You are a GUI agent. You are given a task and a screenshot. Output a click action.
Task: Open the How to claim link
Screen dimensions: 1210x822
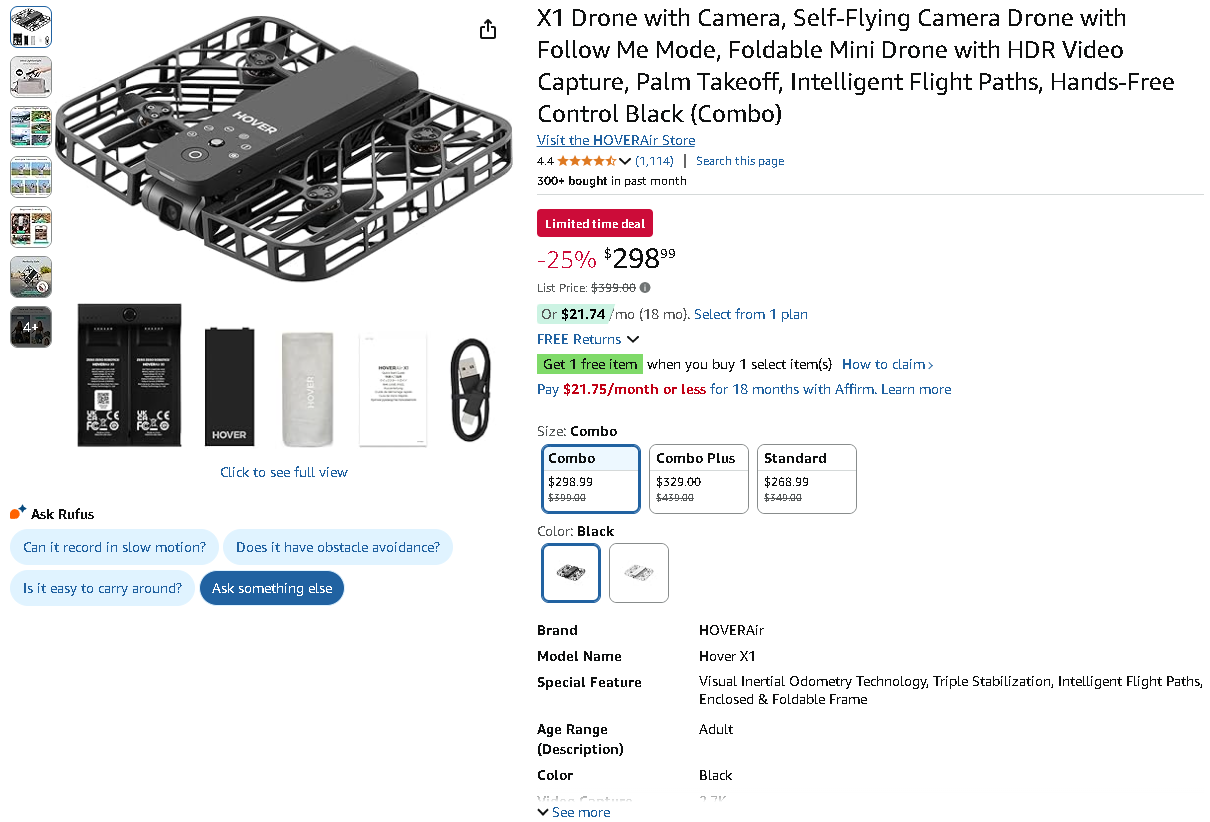click(x=887, y=364)
